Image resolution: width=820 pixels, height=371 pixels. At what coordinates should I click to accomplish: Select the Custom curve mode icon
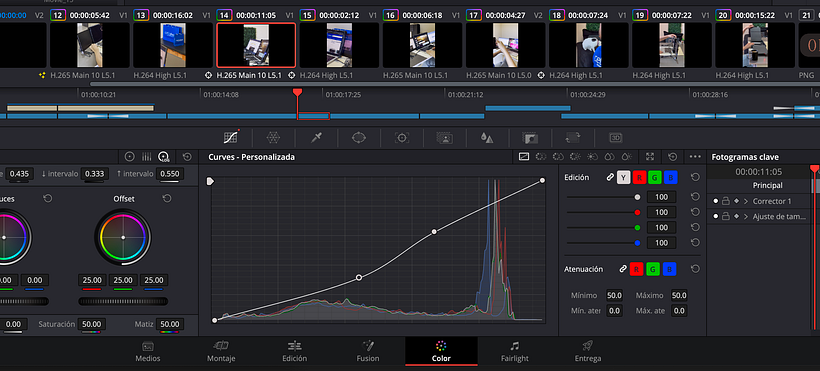pyautogui.click(x=523, y=156)
